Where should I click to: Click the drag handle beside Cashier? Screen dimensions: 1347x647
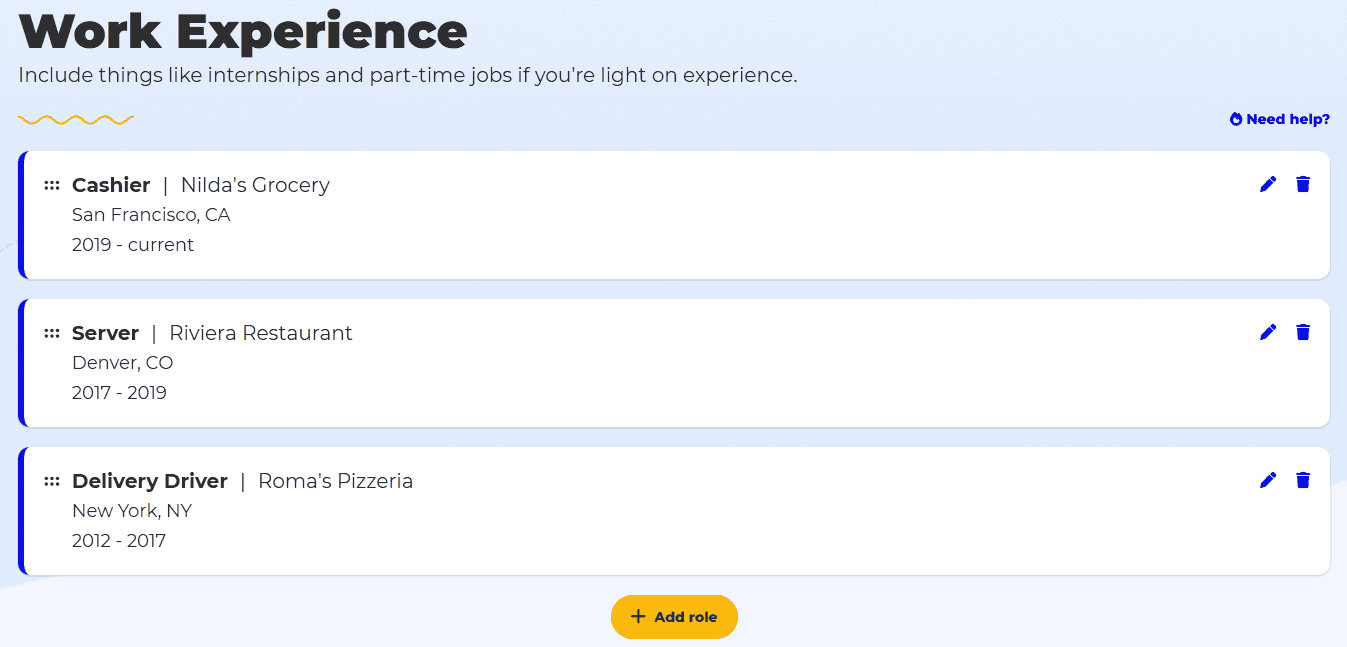51,184
